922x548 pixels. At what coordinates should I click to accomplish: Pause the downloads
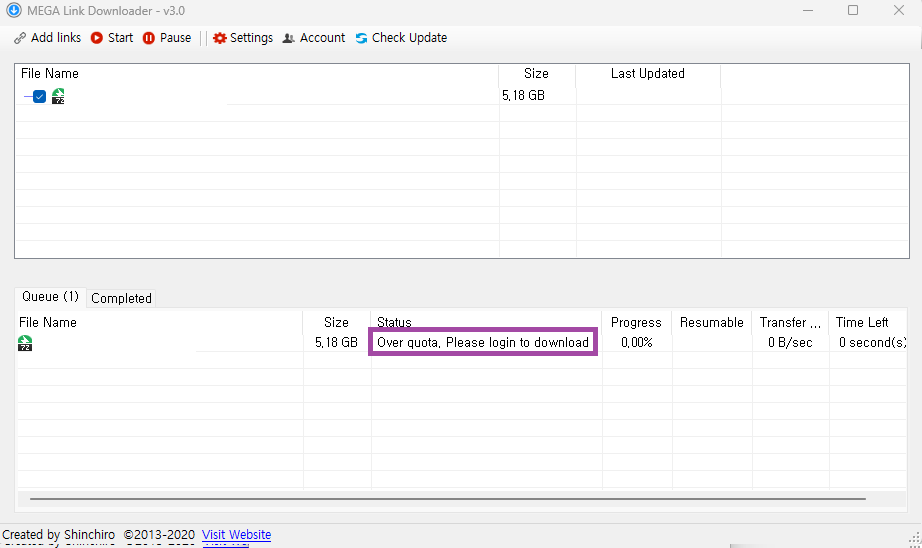pyautogui.click(x=167, y=38)
